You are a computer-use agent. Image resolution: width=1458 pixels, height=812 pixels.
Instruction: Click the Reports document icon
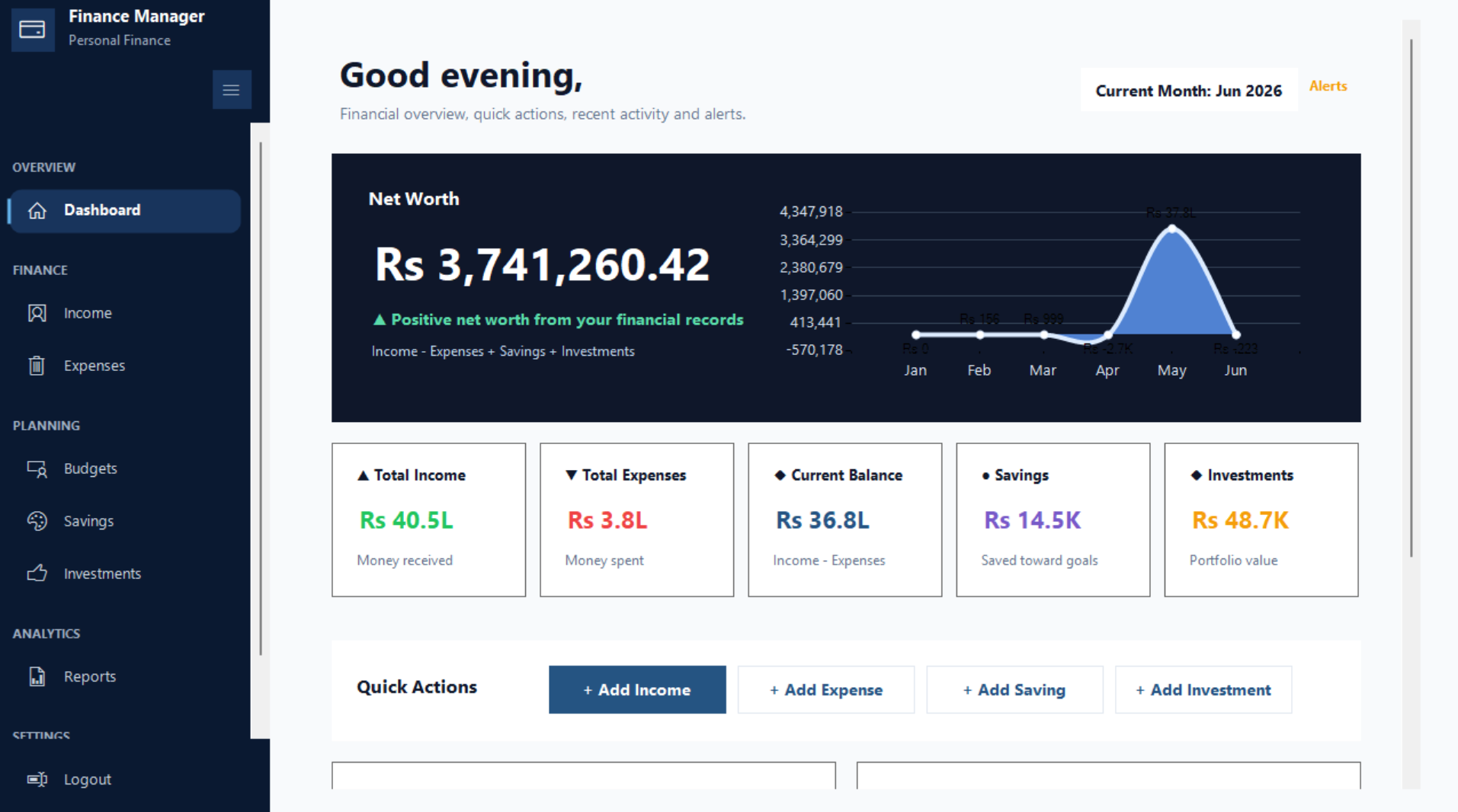(37, 676)
